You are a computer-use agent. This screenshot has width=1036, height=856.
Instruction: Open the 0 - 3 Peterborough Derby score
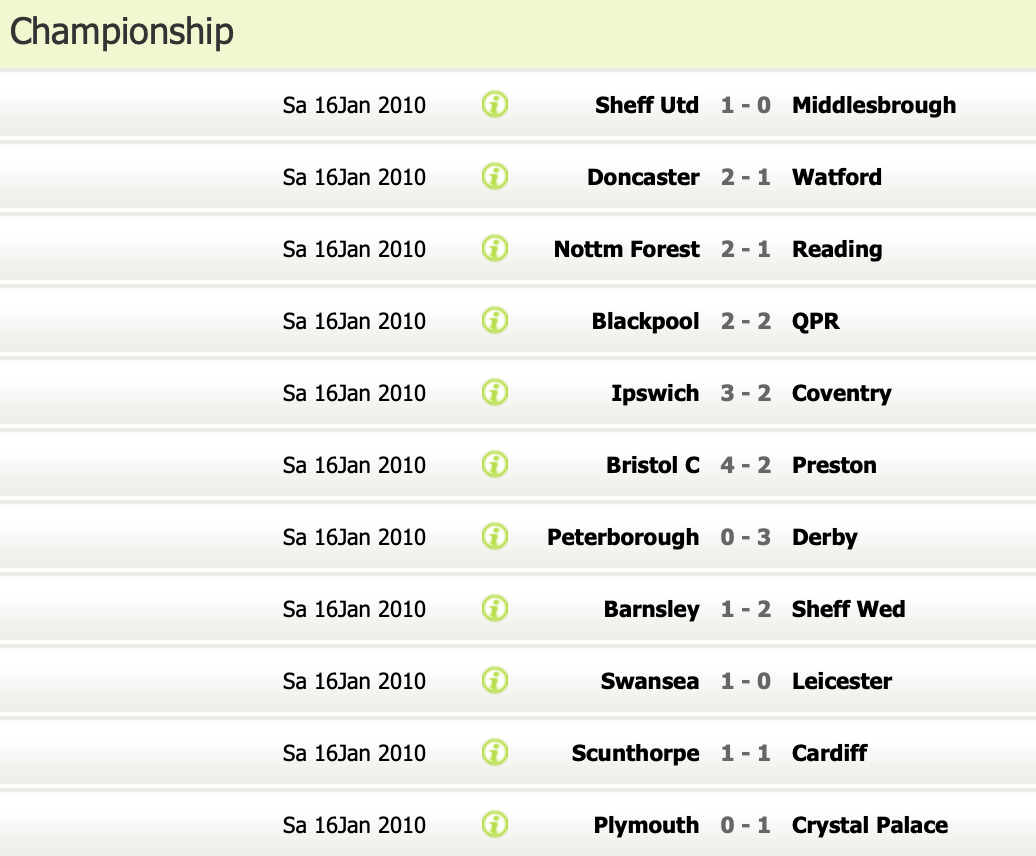click(746, 537)
